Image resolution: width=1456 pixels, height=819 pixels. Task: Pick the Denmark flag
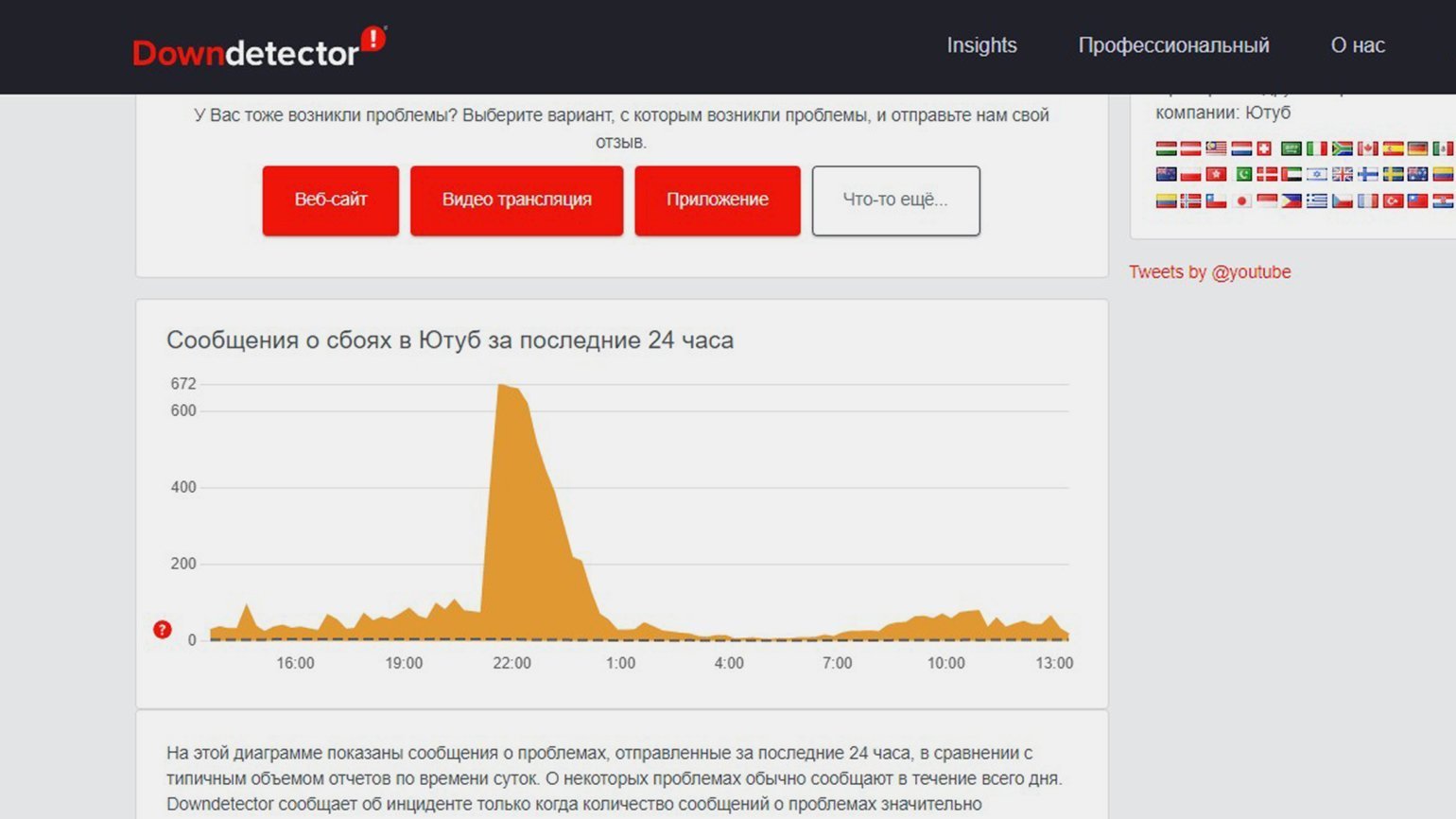(1267, 174)
